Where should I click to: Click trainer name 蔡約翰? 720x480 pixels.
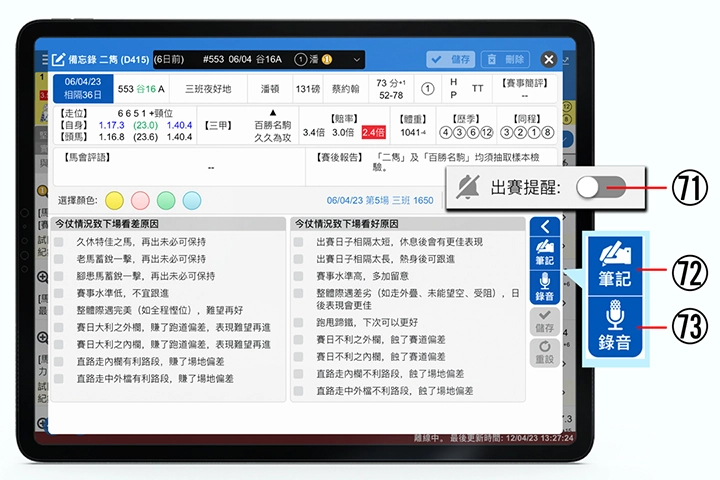coord(345,89)
